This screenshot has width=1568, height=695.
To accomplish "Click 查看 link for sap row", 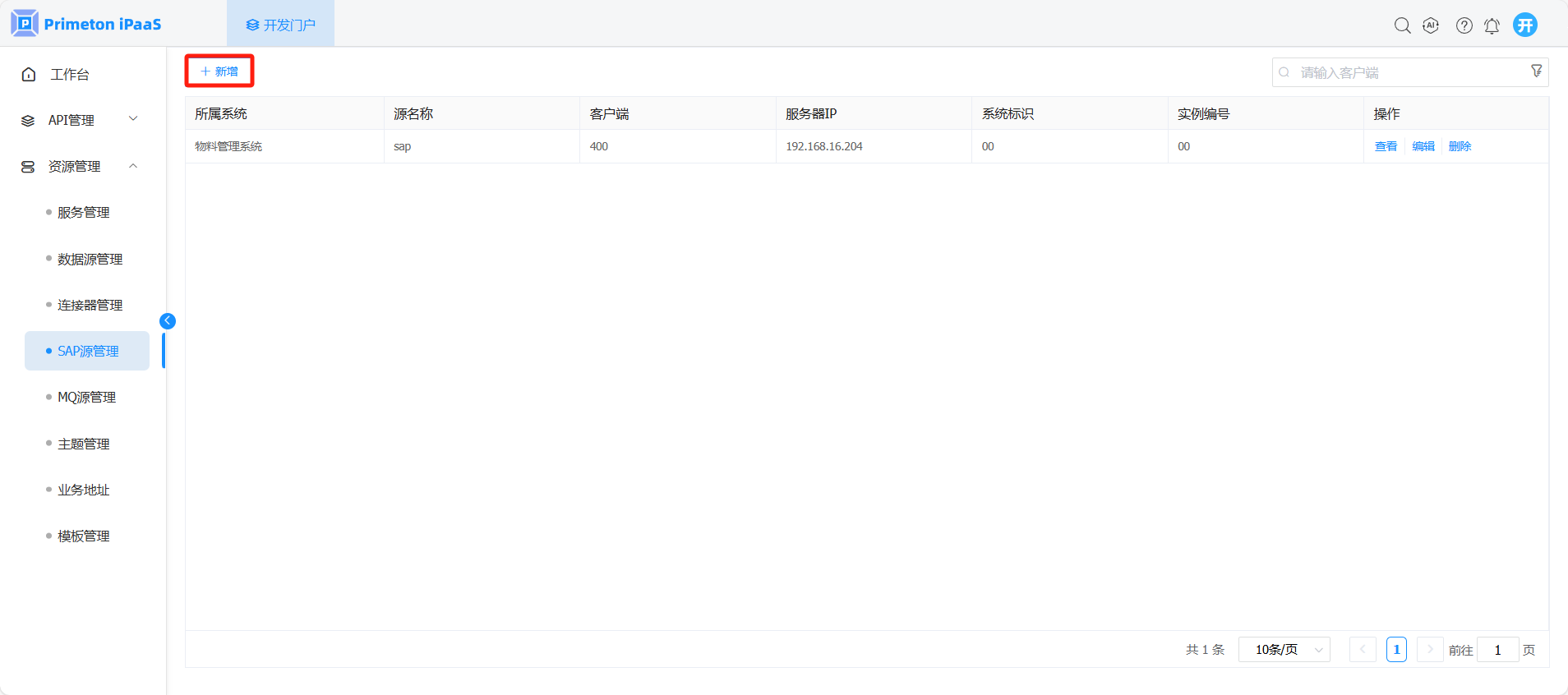I will [1386, 146].
